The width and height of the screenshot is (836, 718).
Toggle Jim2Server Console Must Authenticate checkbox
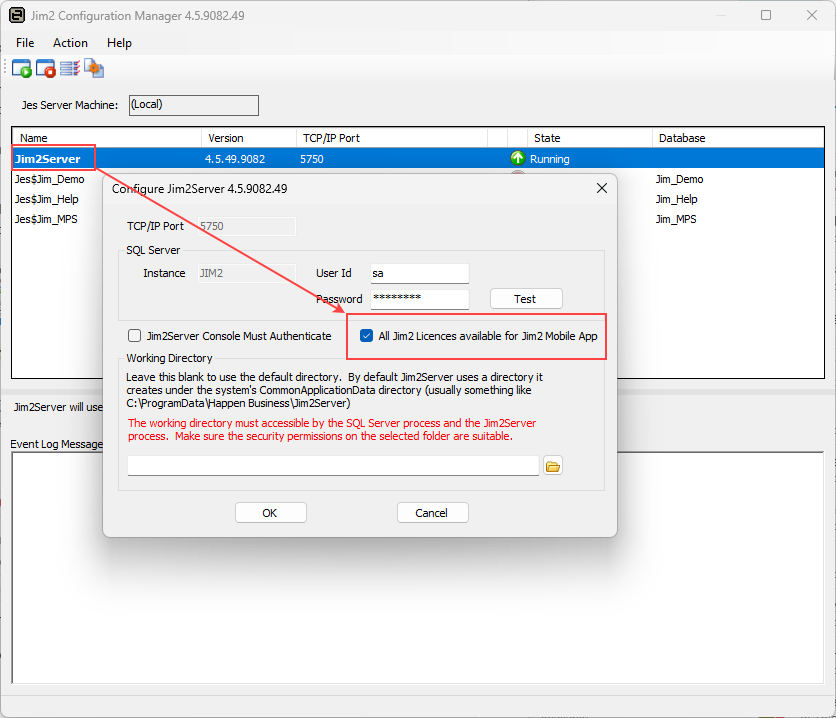134,336
